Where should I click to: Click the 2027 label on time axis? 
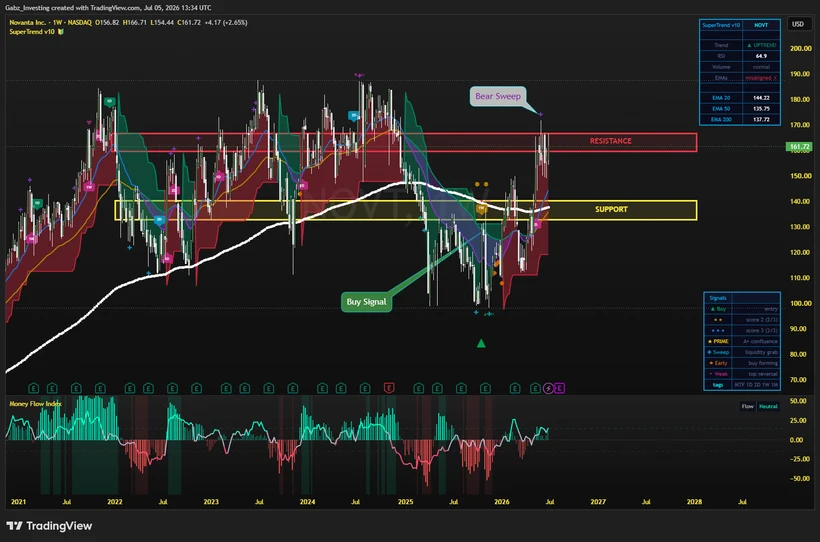point(598,502)
